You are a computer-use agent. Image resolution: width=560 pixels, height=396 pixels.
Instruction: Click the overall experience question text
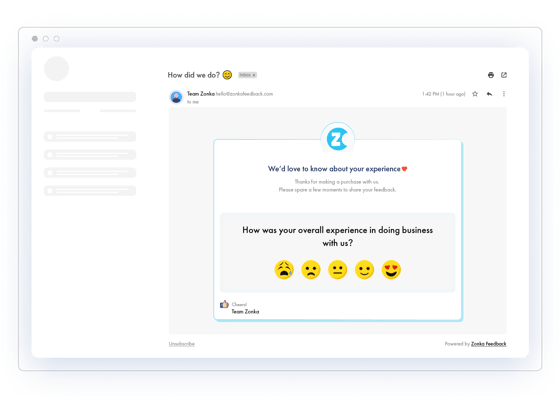tap(338, 236)
